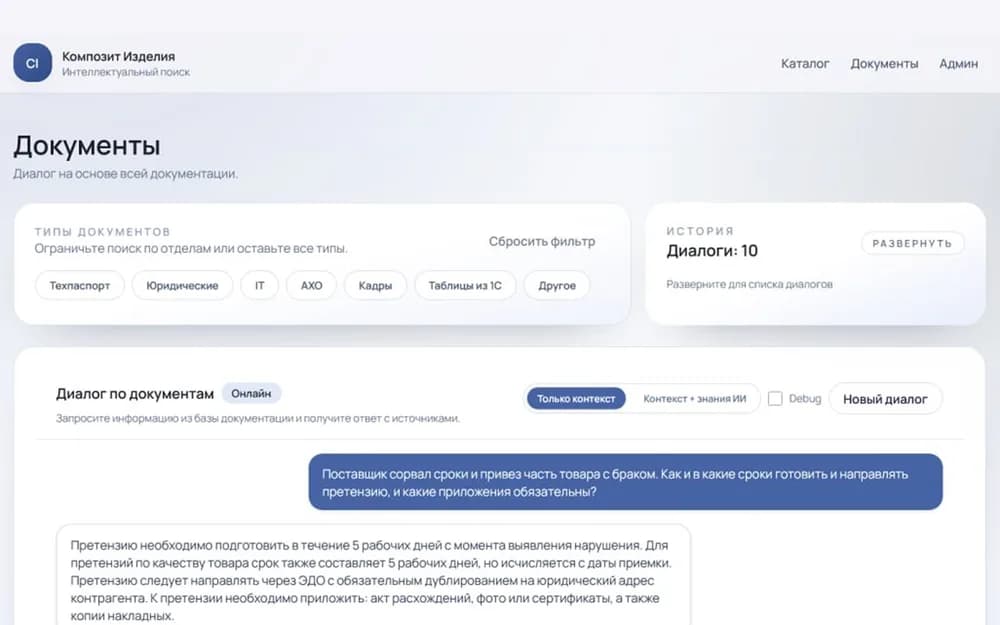Open the Документы navigation link
Screen dimensions: 1000x625
click(884, 64)
